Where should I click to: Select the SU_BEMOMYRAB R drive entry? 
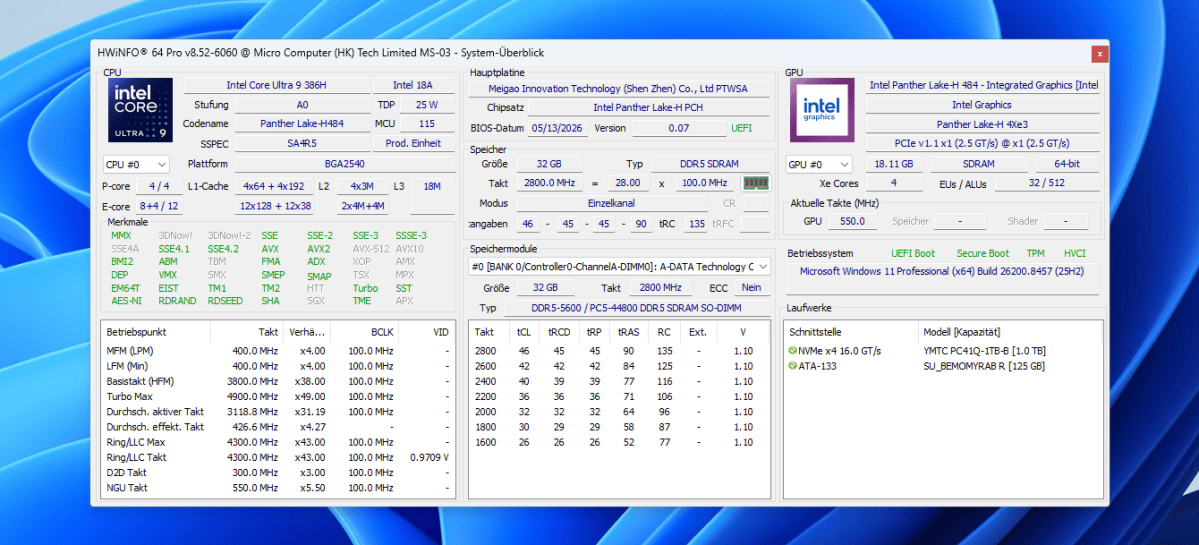pyautogui.click(x=984, y=366)
